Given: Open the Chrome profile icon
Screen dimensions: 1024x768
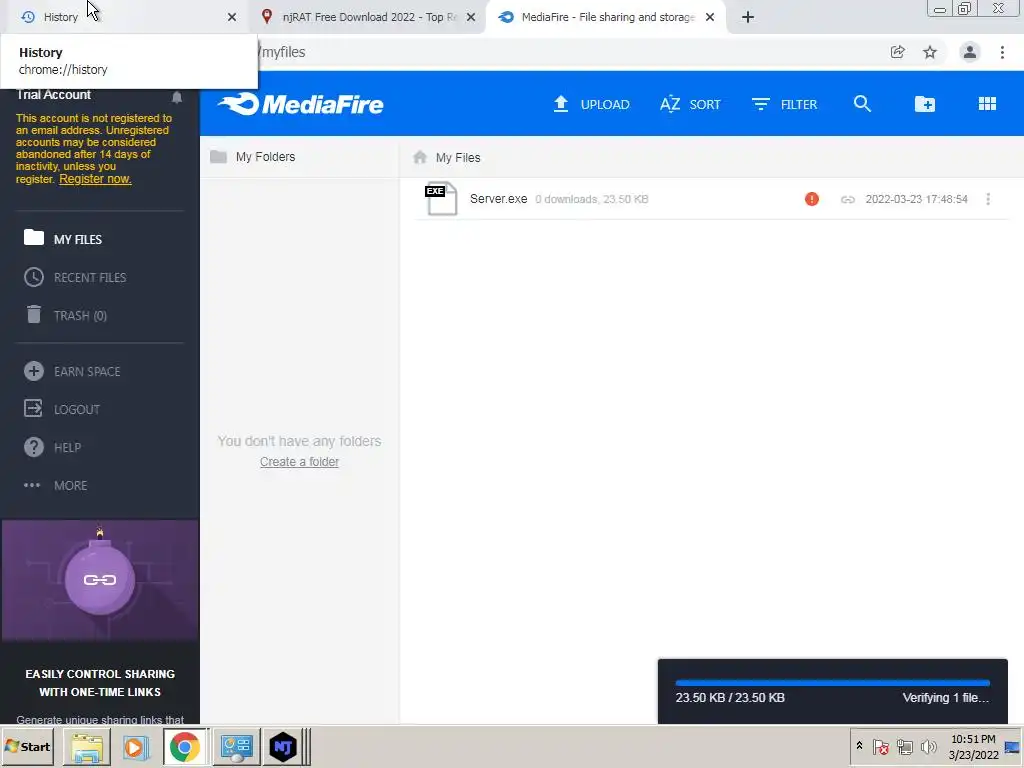Looking at the screenshot, I should click(970, 52).
